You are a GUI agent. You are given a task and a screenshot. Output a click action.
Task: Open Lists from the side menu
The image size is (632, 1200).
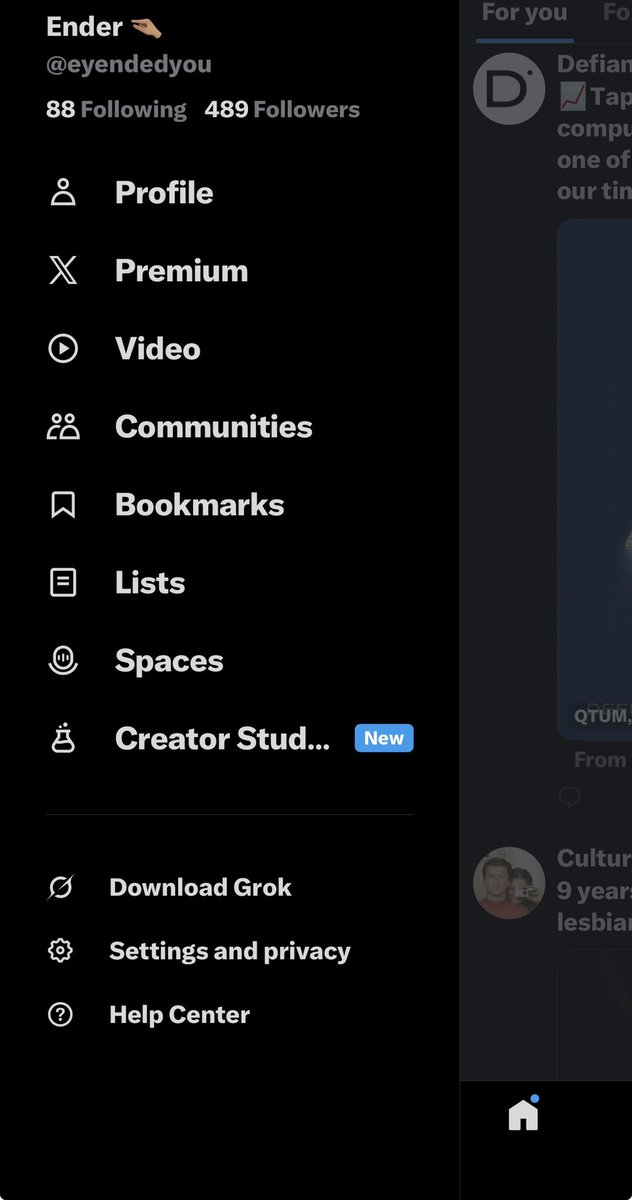150,582
